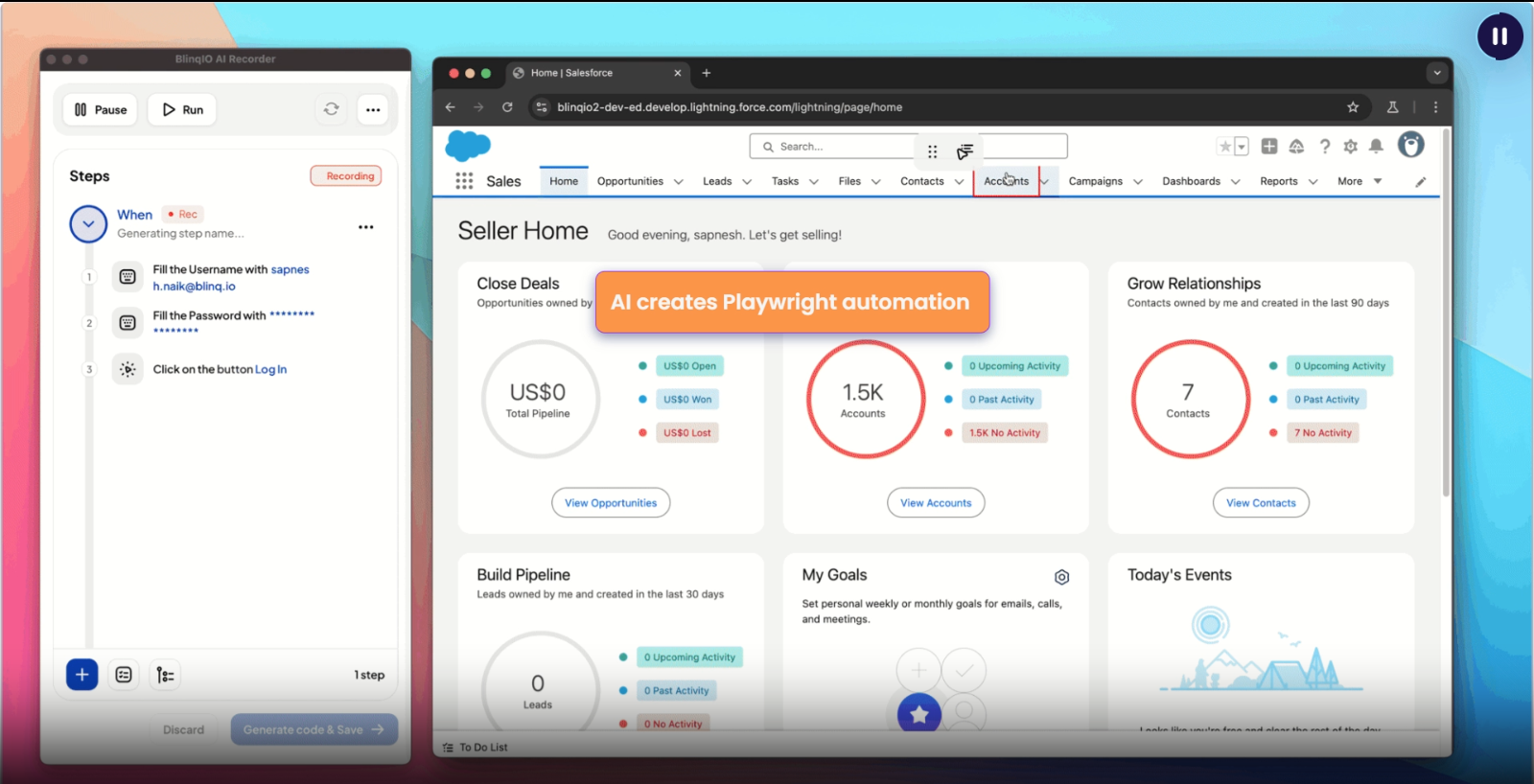Image resolution: width=1534 pixels, height=784 pixels.
Task: Expand the Leads tab dropdown
Action: 747,181
